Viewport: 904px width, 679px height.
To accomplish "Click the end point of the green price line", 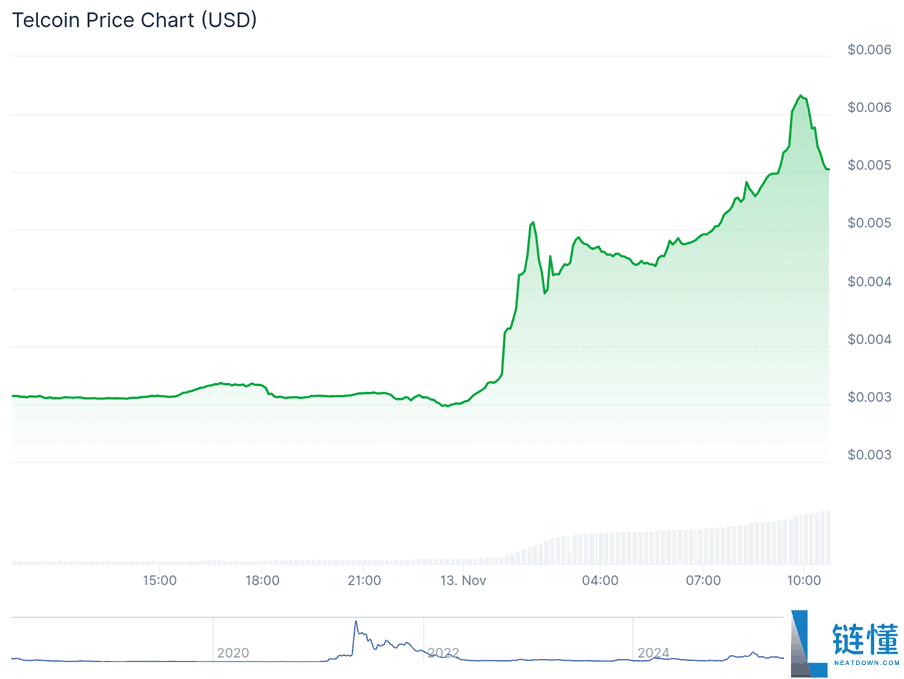I will pyautogui.click(x=828, y=169).
